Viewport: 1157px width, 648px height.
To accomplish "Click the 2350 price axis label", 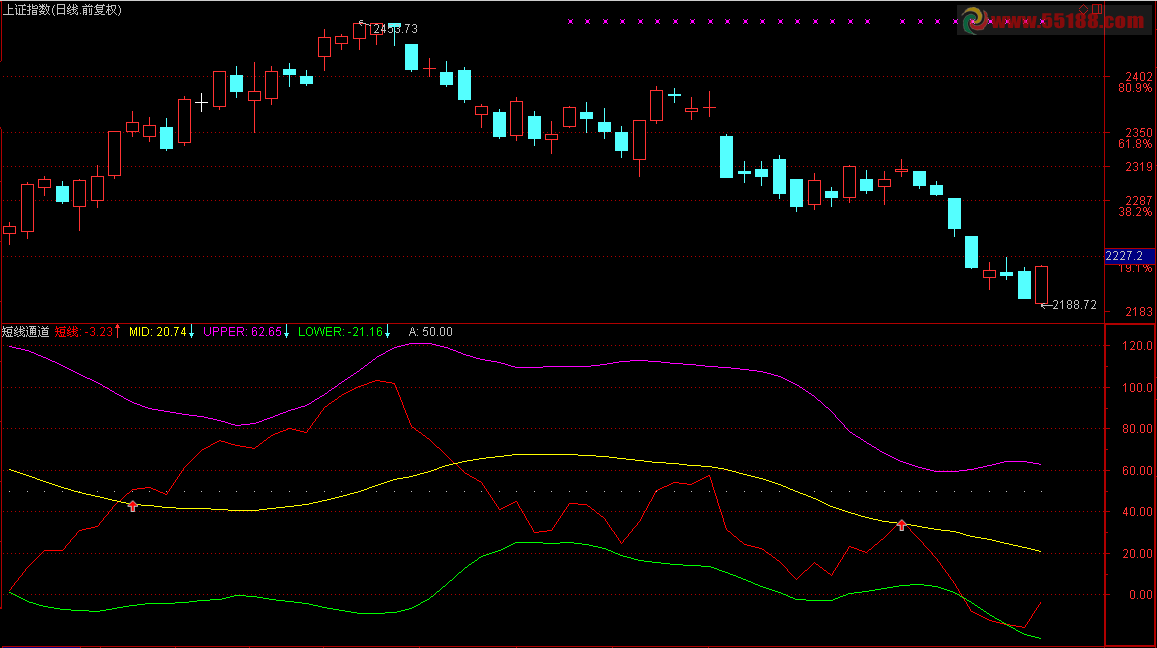I will tap(1139, 133).
